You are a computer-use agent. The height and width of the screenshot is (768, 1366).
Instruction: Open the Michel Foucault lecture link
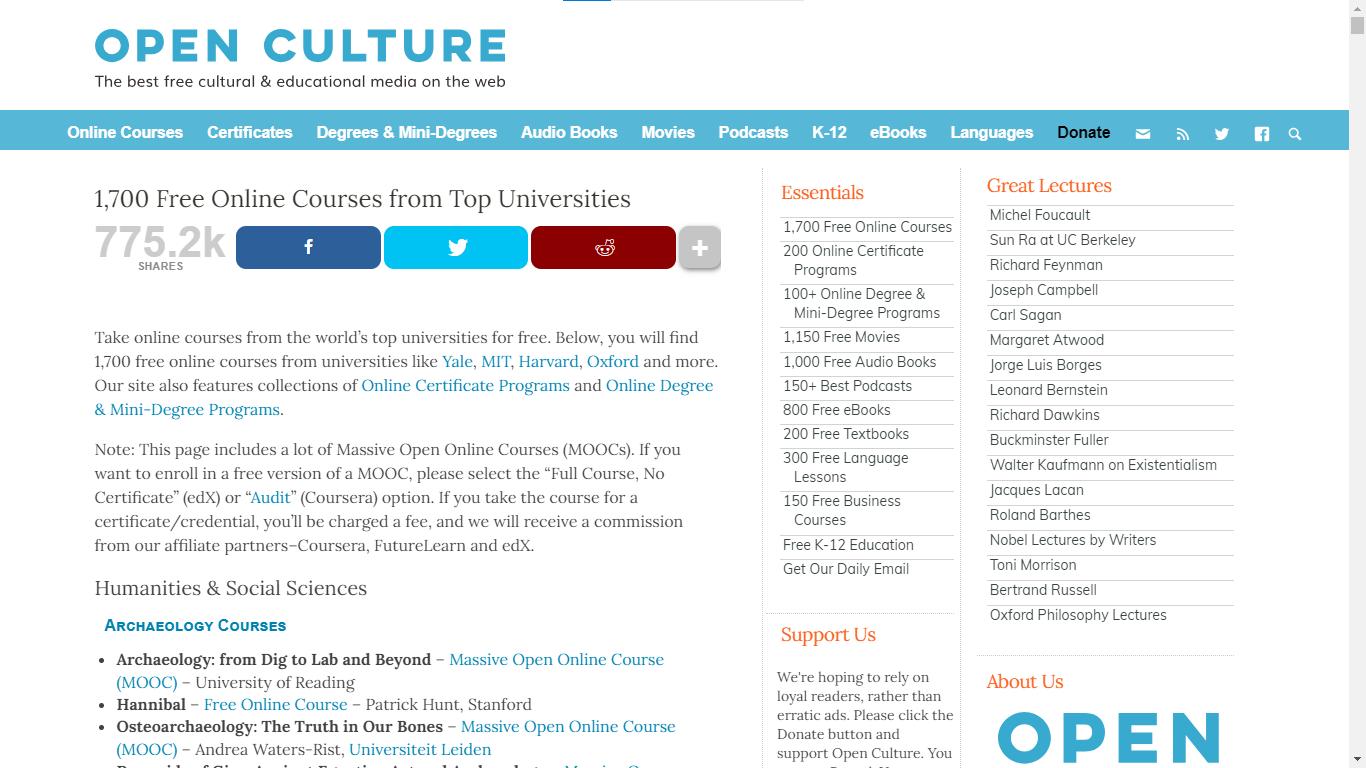coord(1040,215)
